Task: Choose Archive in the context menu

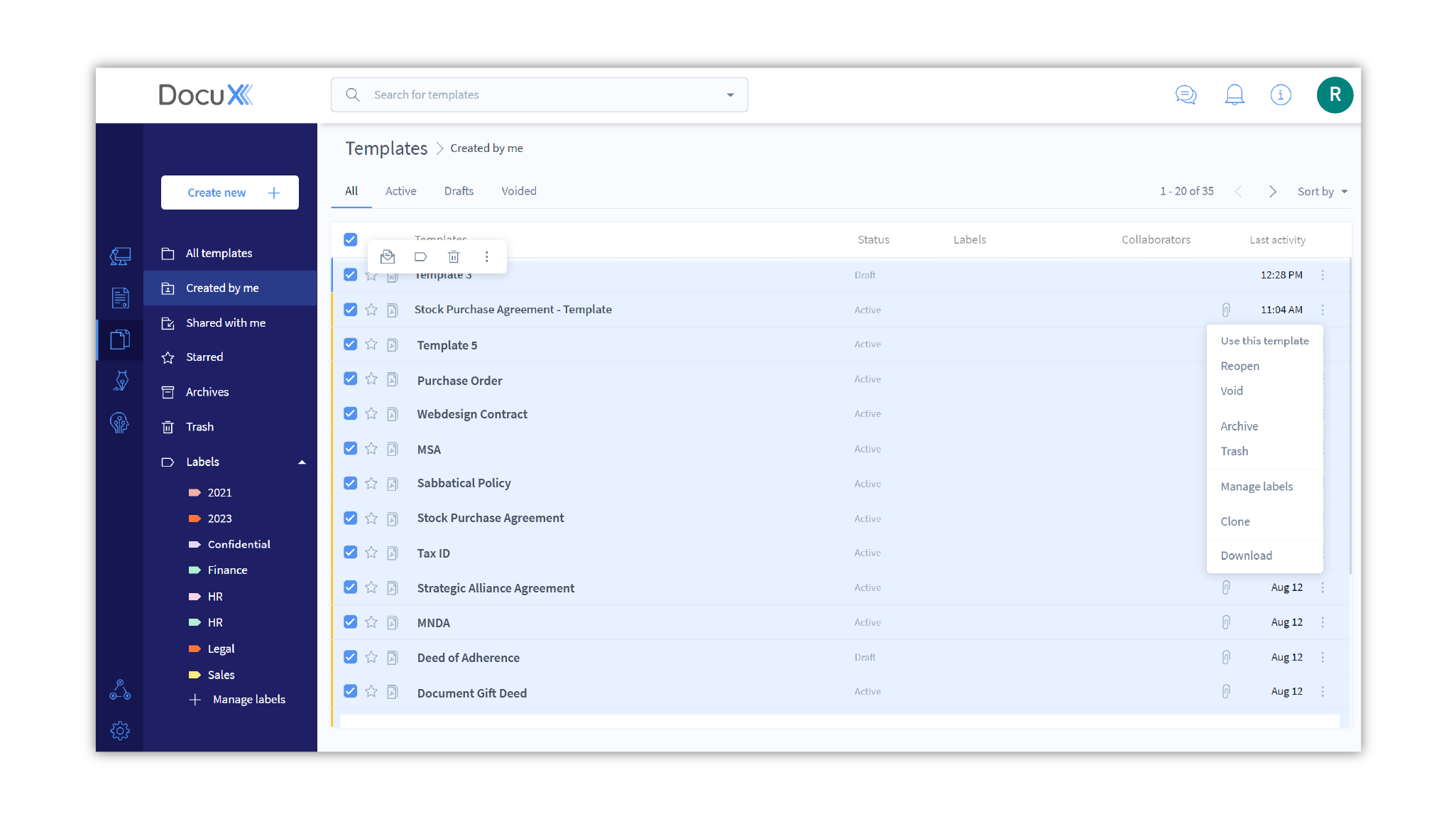Action: click(x=1239, y=426)
